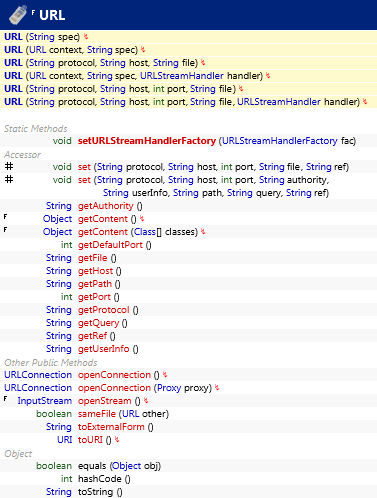Click exception marker after URL(String spec) constructor
This screenshot has width=377, height=498.
click(x=86, y=37)
